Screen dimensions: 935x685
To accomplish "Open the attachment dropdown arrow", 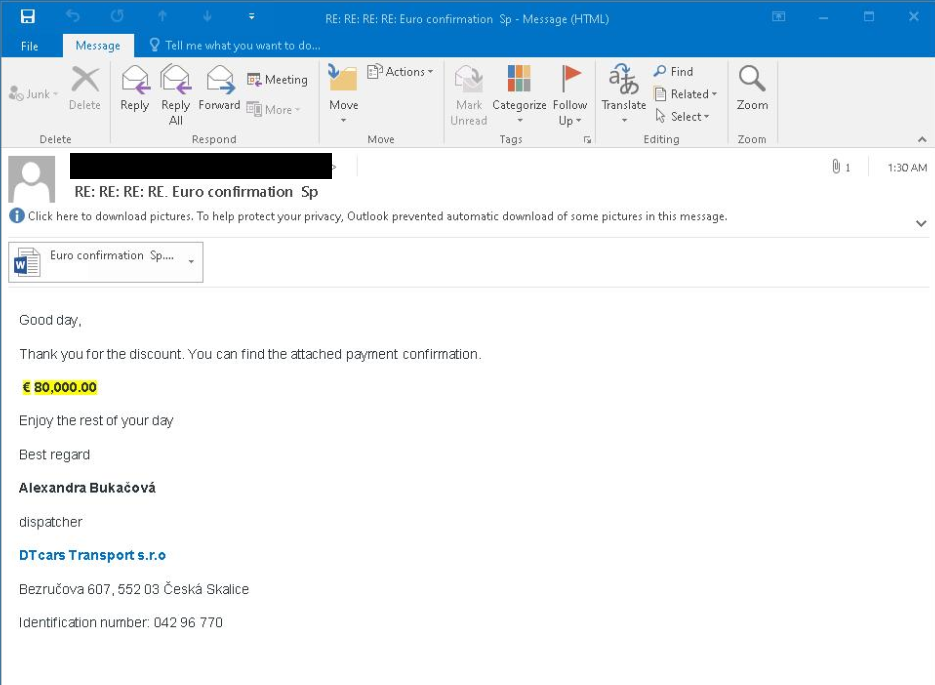I will coord(191,262).
